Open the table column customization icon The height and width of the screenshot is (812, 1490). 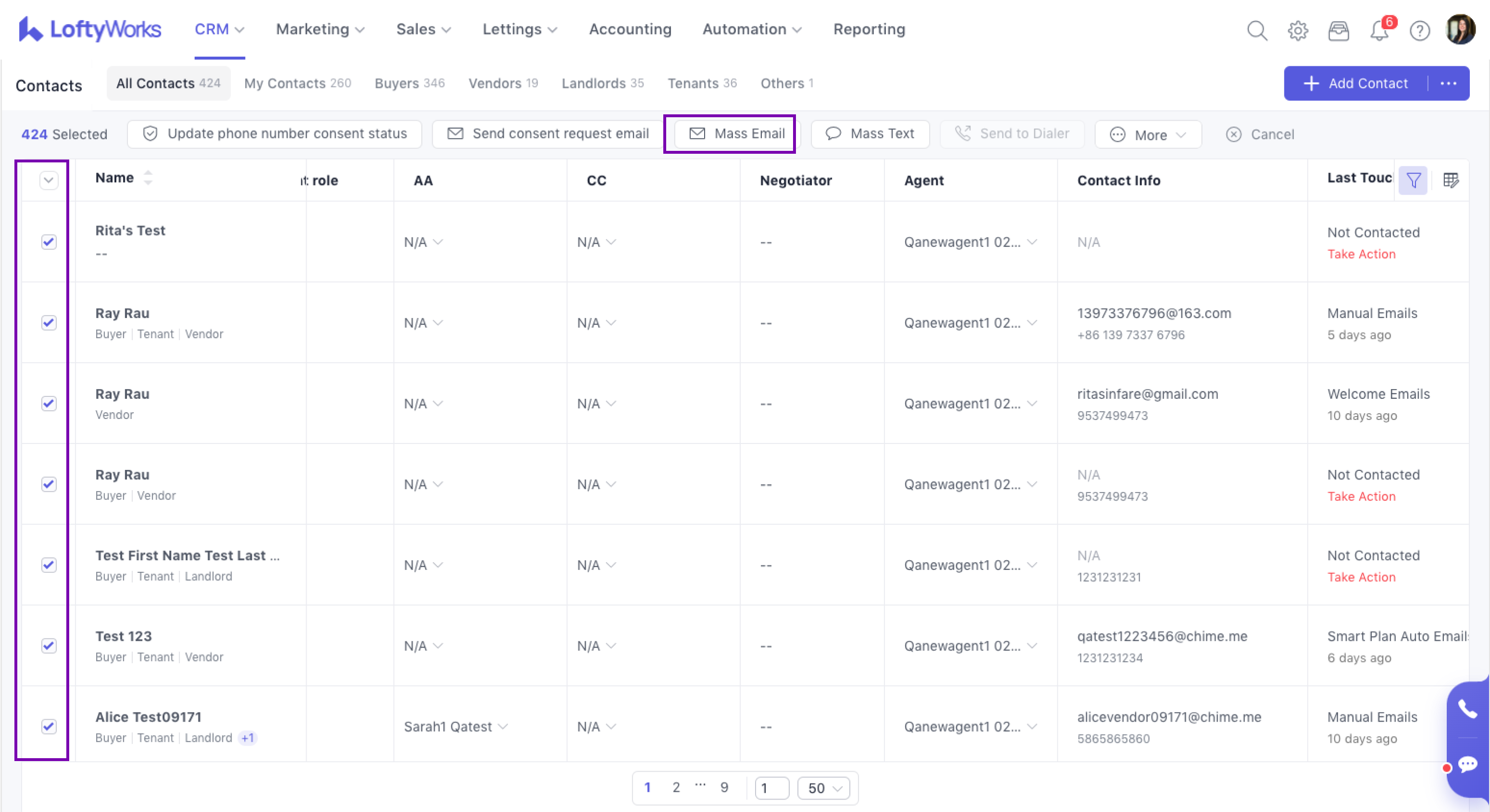[x=1451, y=181]
